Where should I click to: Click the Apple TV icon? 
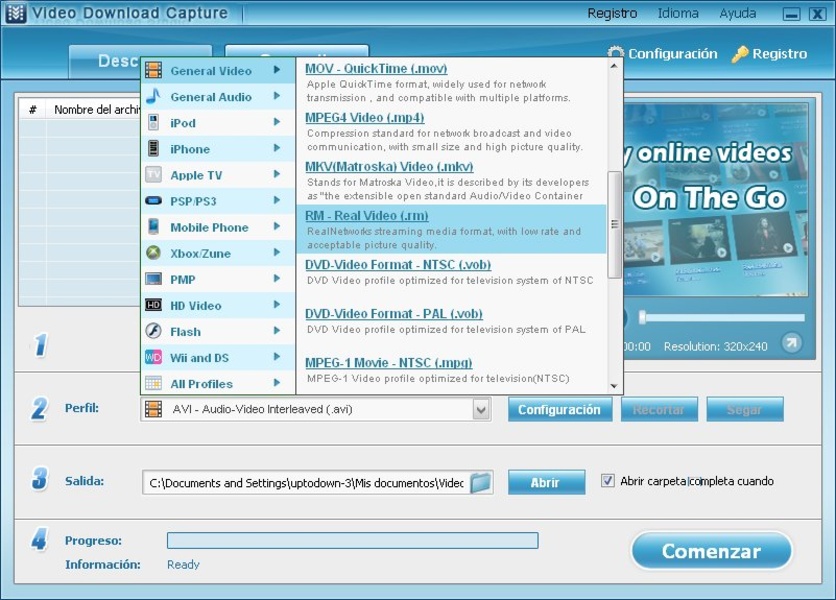click(154, 174)
